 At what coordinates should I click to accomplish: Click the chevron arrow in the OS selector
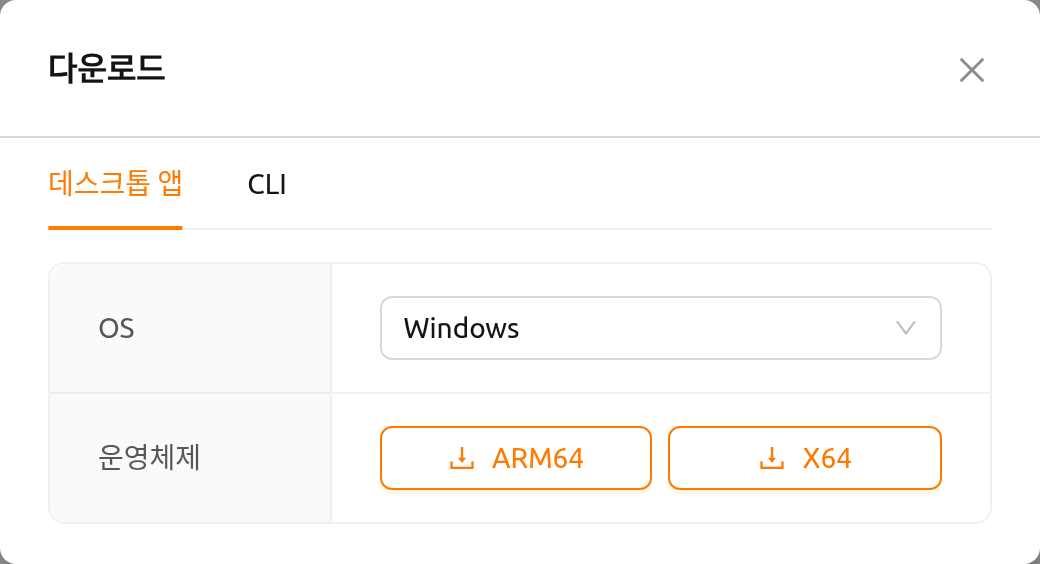coord(905,328)
